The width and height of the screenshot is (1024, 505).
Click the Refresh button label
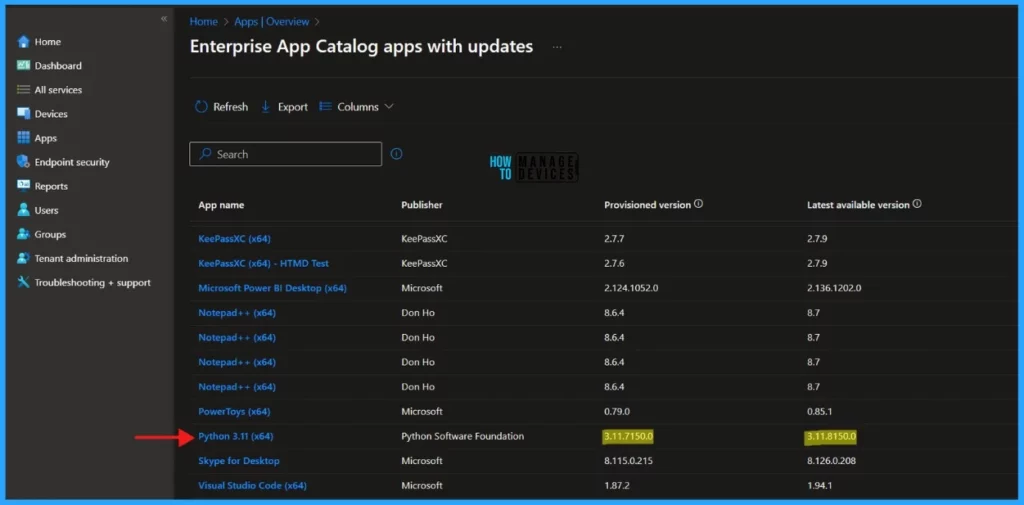coord(231,106)
